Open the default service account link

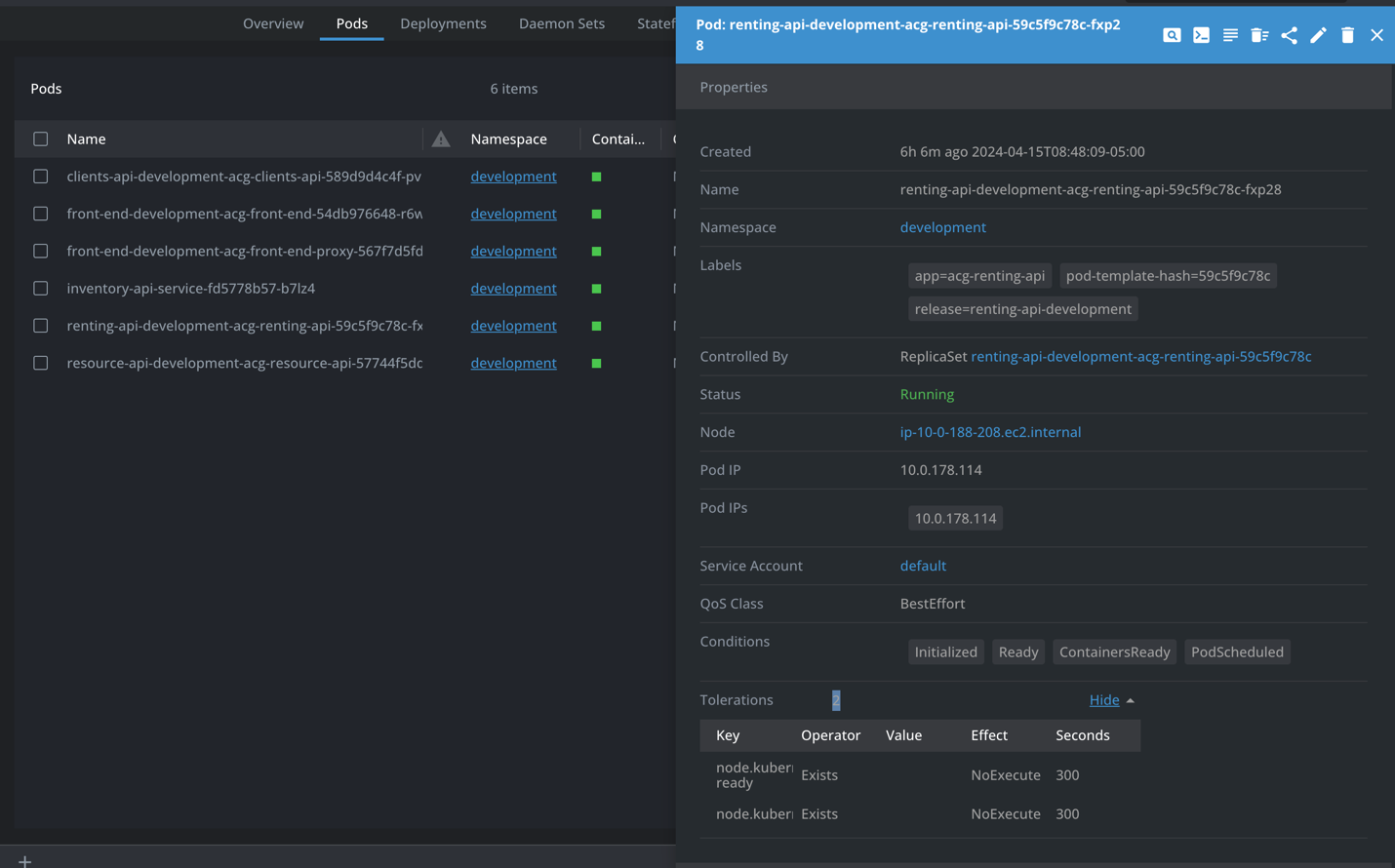[x=923, y=566]
